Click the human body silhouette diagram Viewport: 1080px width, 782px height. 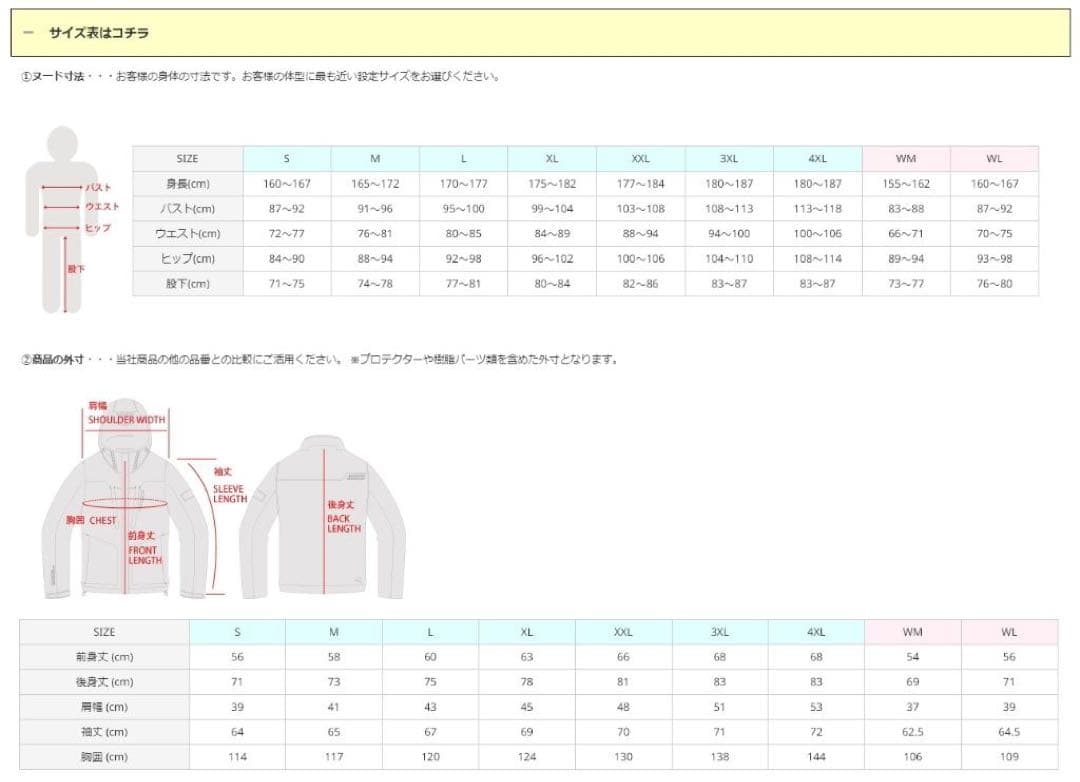(x=63, y=220)
